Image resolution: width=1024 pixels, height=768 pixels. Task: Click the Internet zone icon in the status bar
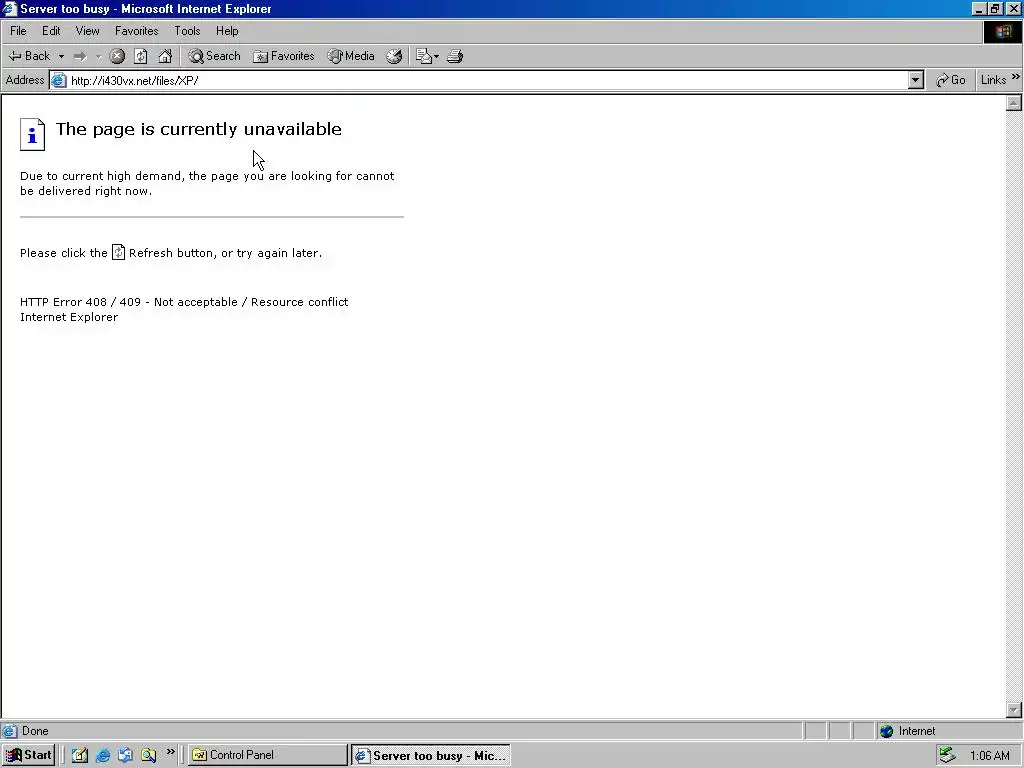[886, 731]
